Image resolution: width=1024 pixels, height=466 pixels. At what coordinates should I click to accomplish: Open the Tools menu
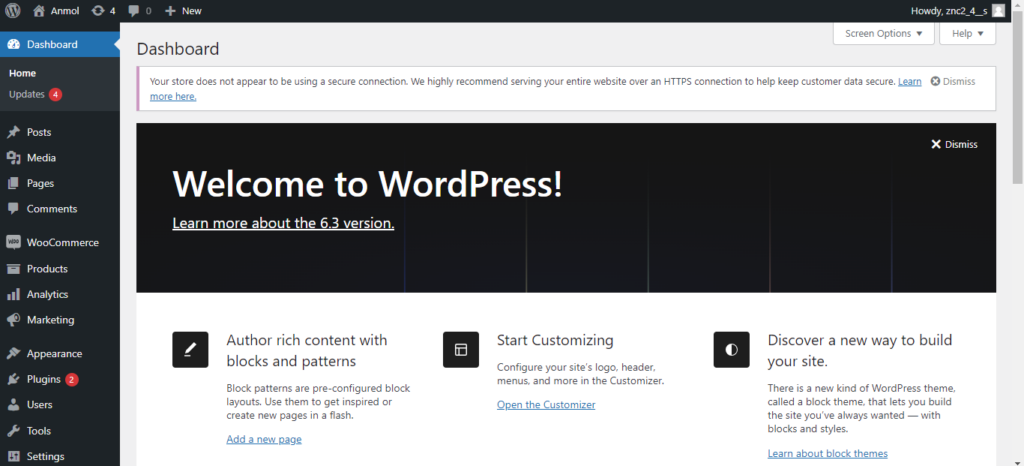coord(60,431)
